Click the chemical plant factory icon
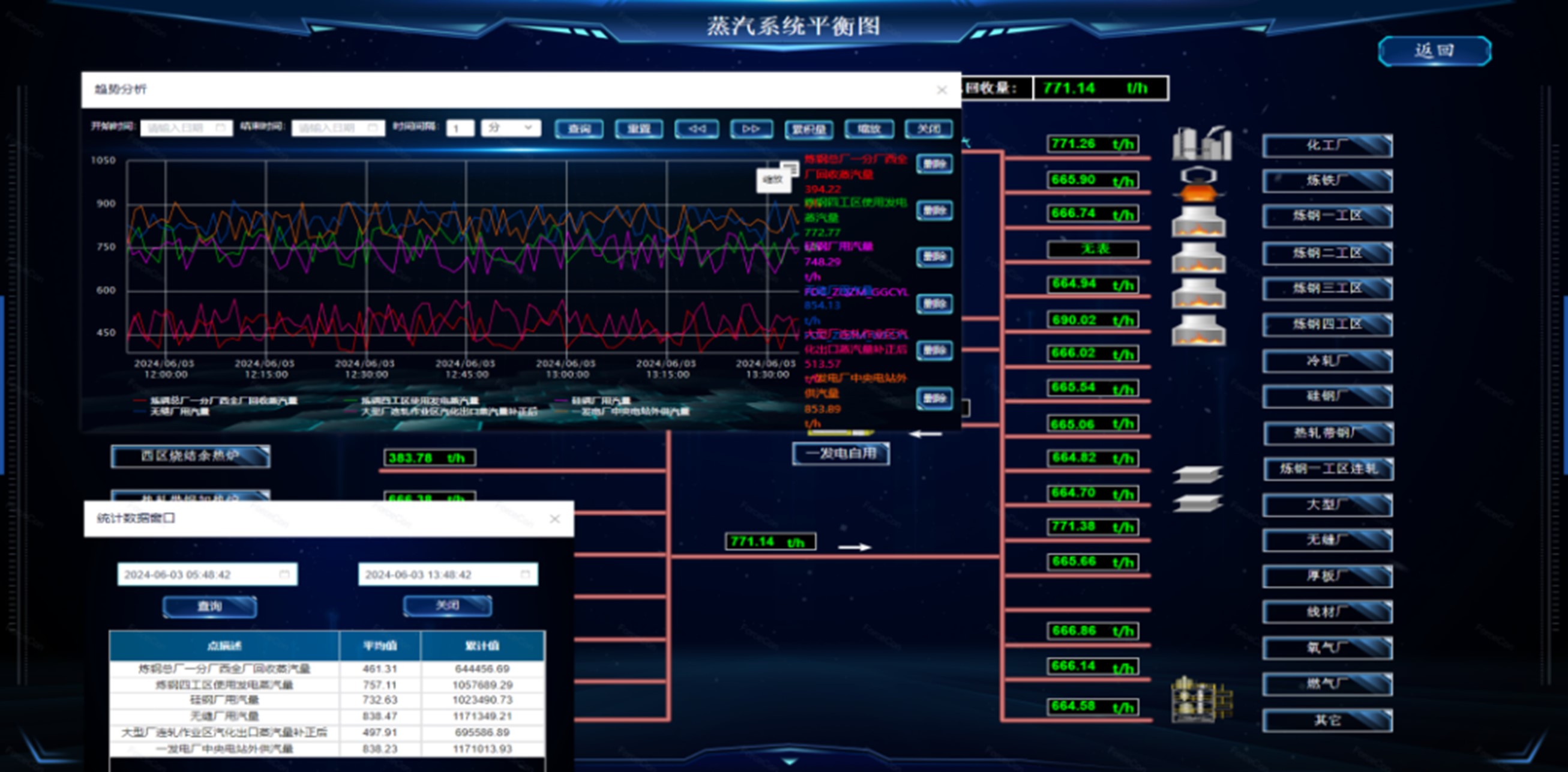 (1201, 143)
